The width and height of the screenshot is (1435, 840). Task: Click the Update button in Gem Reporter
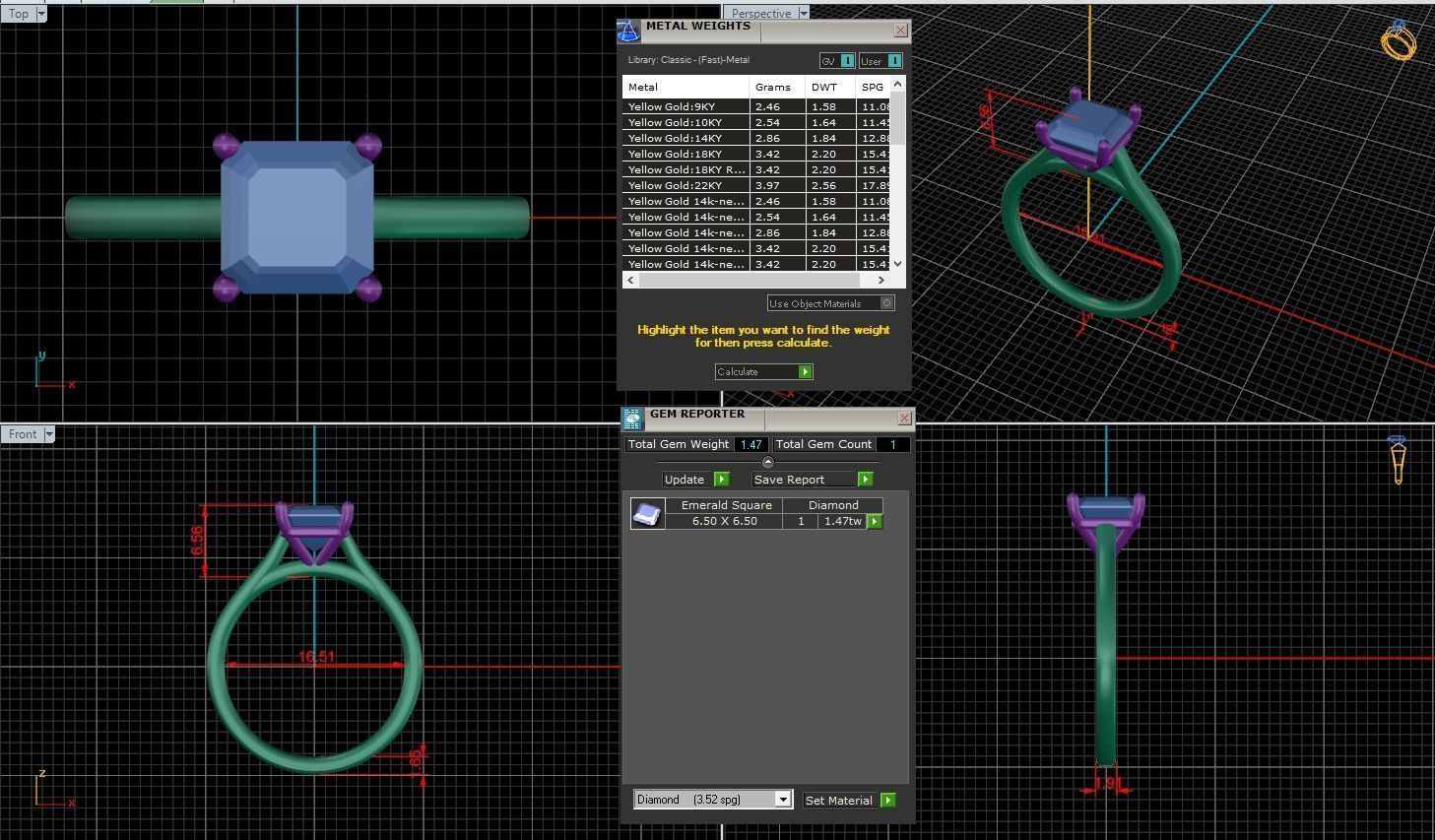click(x=695, y=480)
